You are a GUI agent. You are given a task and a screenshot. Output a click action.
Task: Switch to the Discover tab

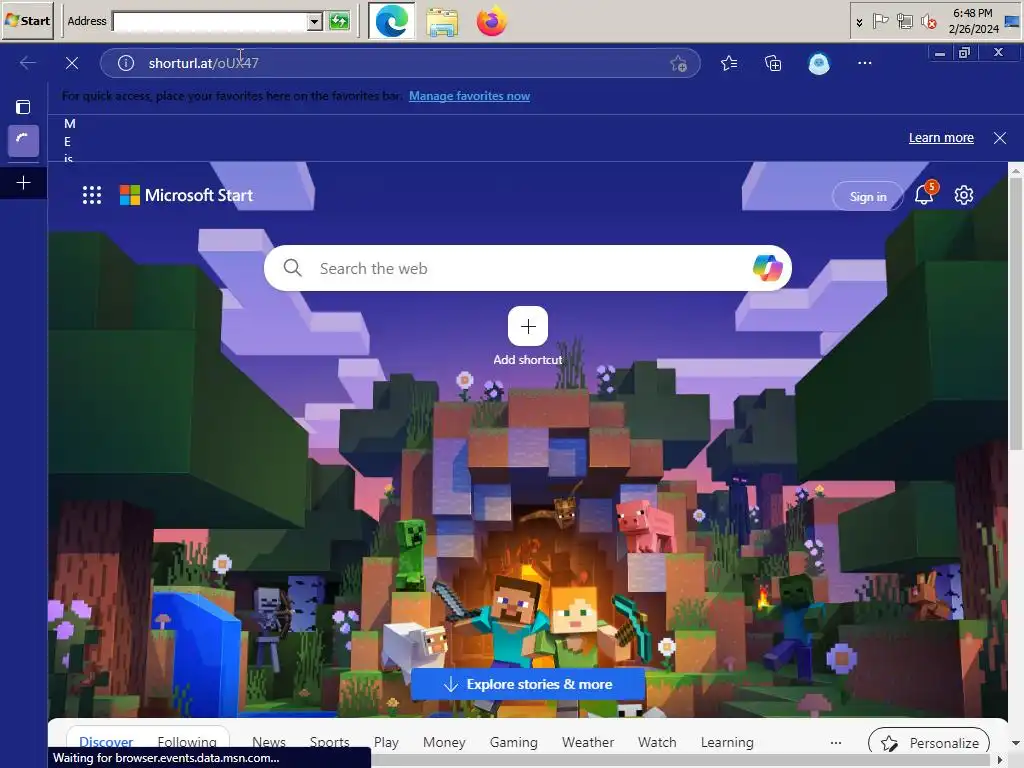click(x=106, y=742)
